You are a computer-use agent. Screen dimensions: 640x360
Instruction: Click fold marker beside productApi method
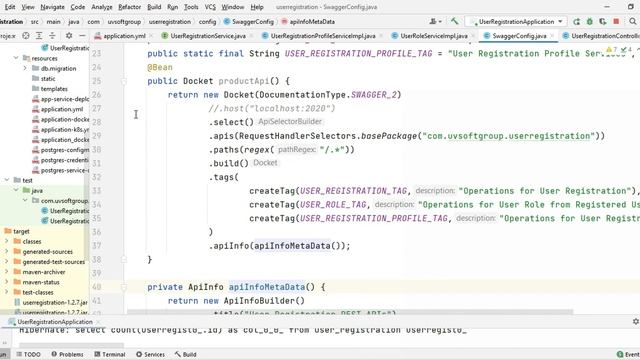pos(124,81)
